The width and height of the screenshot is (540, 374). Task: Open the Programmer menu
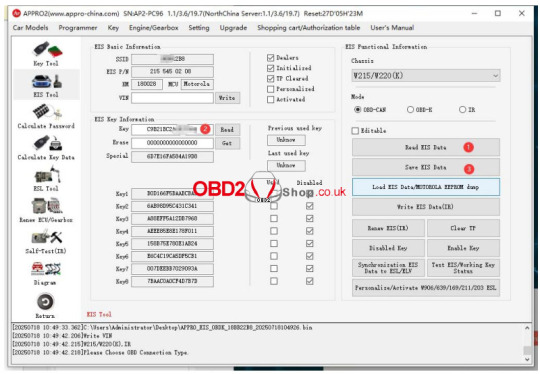(78, 28)
